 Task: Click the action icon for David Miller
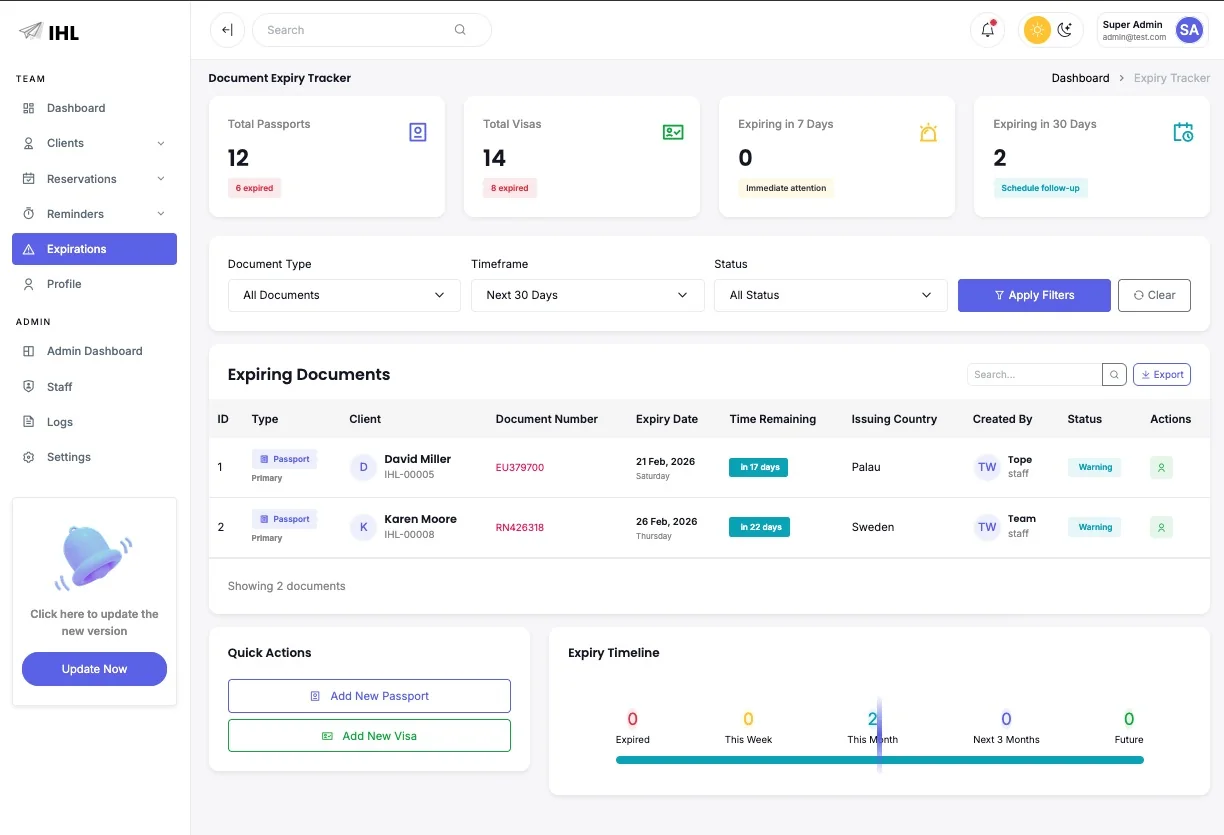pyautogui.click(x=1161, y=467)
